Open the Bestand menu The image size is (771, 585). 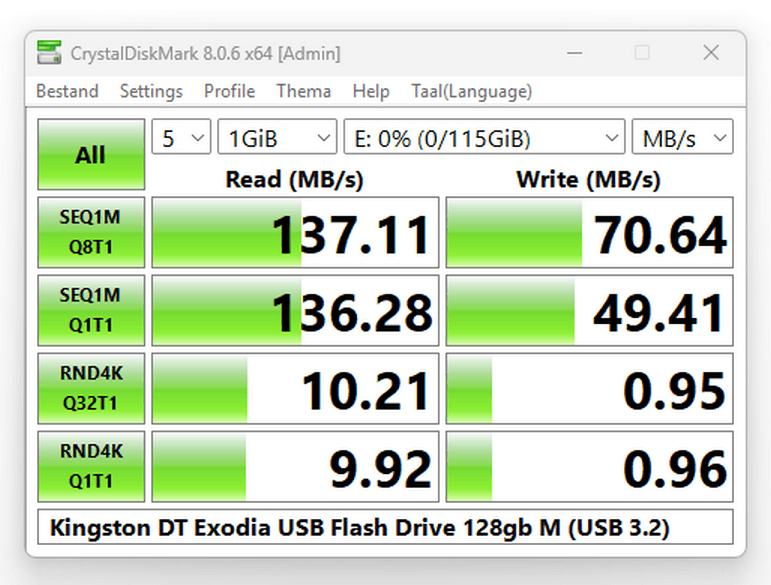click(67, 91)
